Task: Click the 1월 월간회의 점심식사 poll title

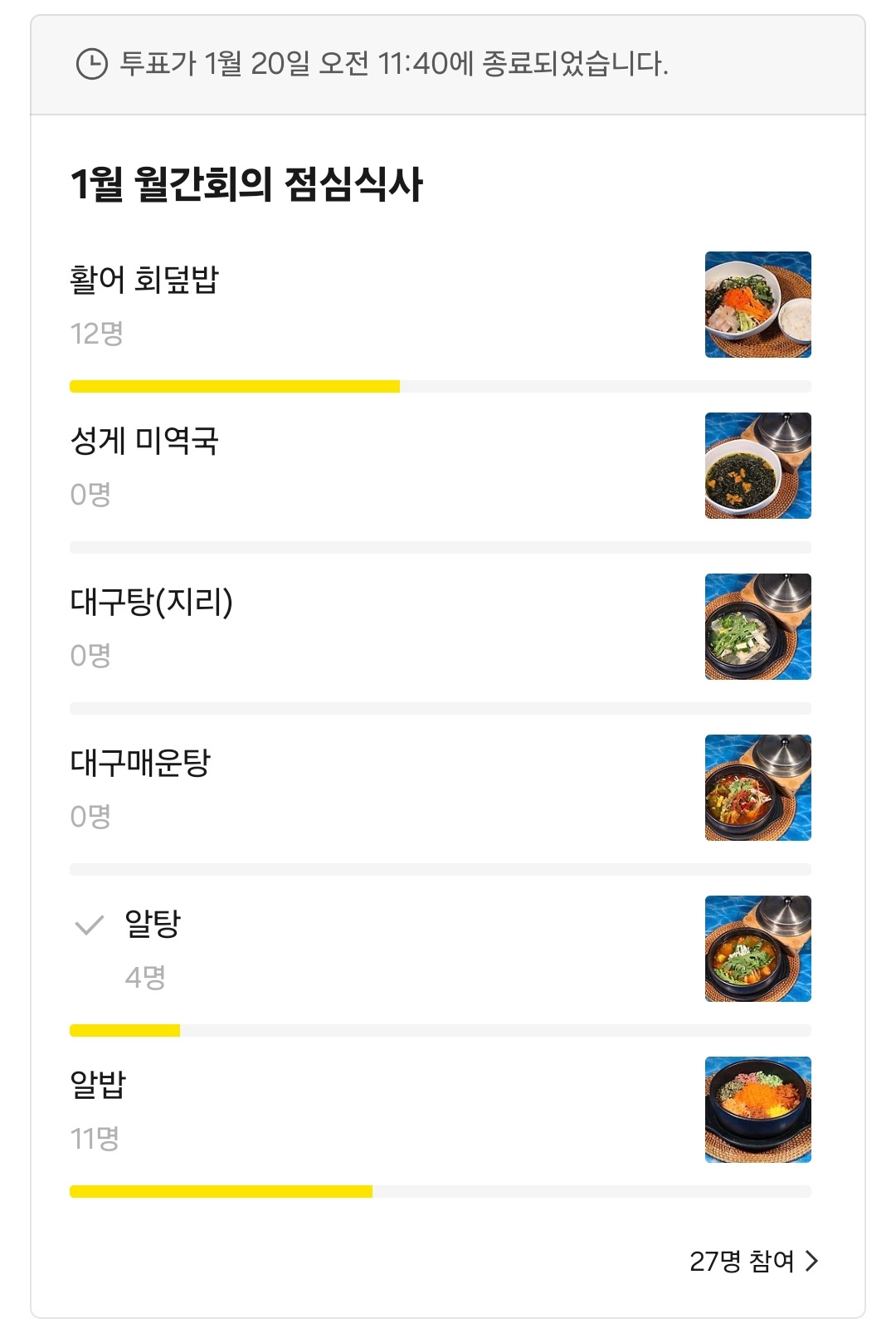Action: point(246,184)
